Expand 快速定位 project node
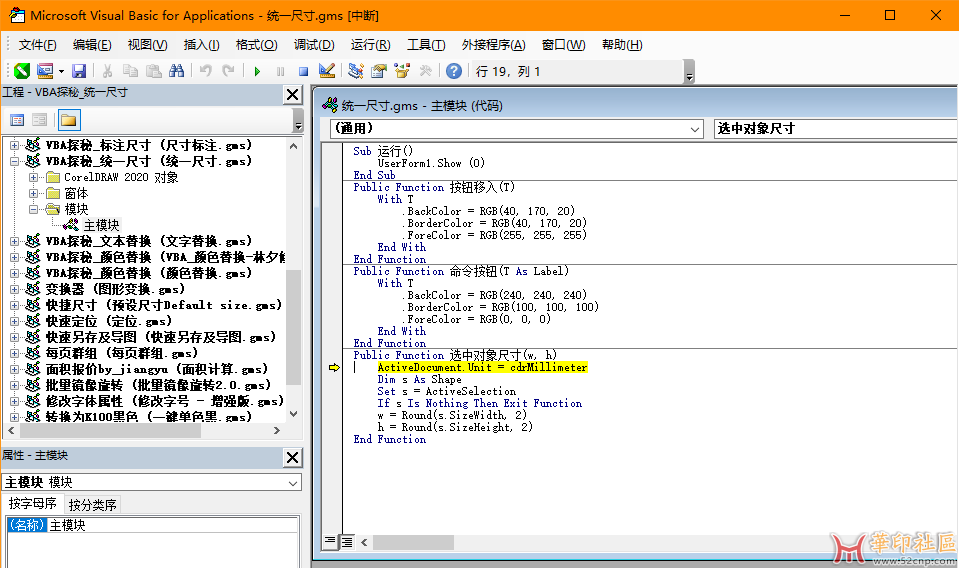The width and height of the screenshot is (959, 568). click(x=14, y=321)
